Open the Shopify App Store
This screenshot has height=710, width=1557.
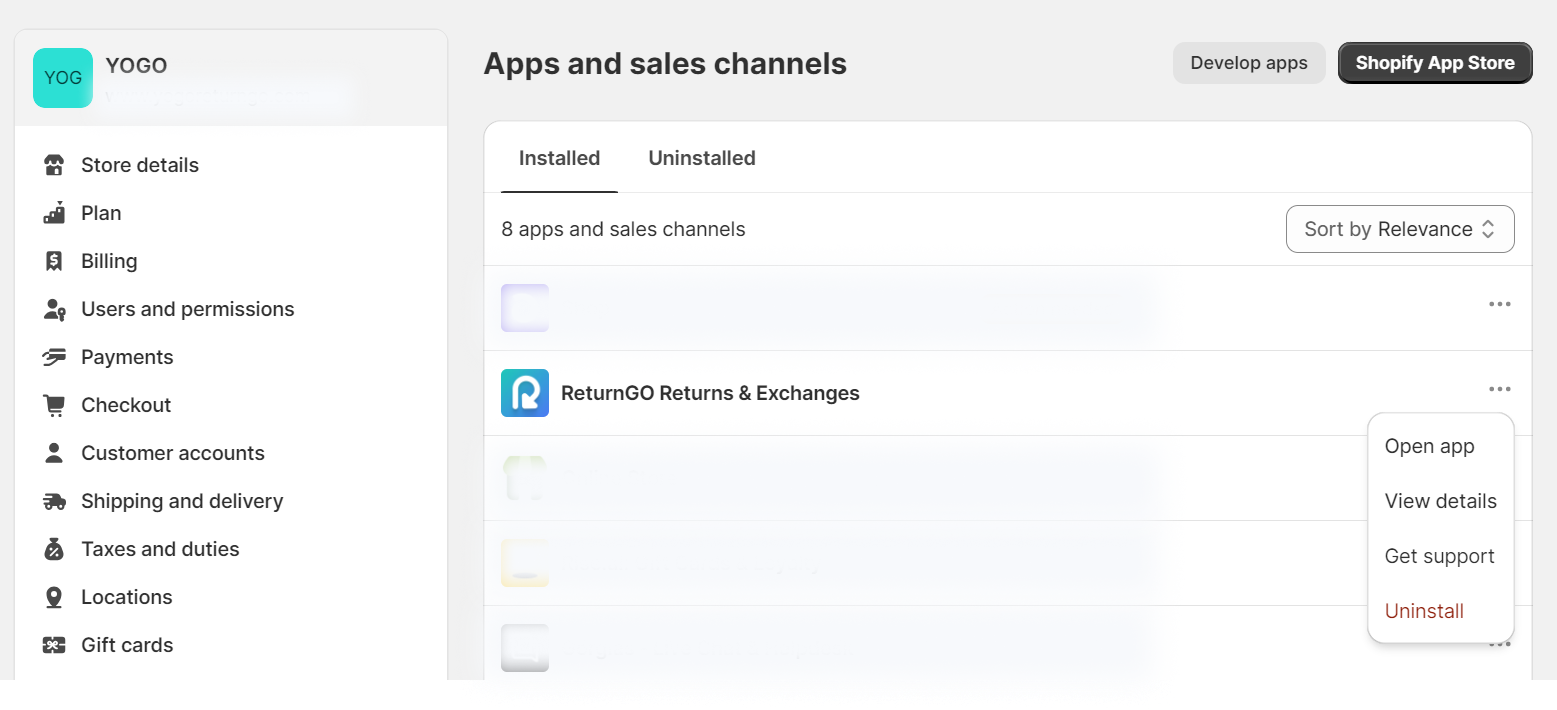click(x=1435, y=63)
